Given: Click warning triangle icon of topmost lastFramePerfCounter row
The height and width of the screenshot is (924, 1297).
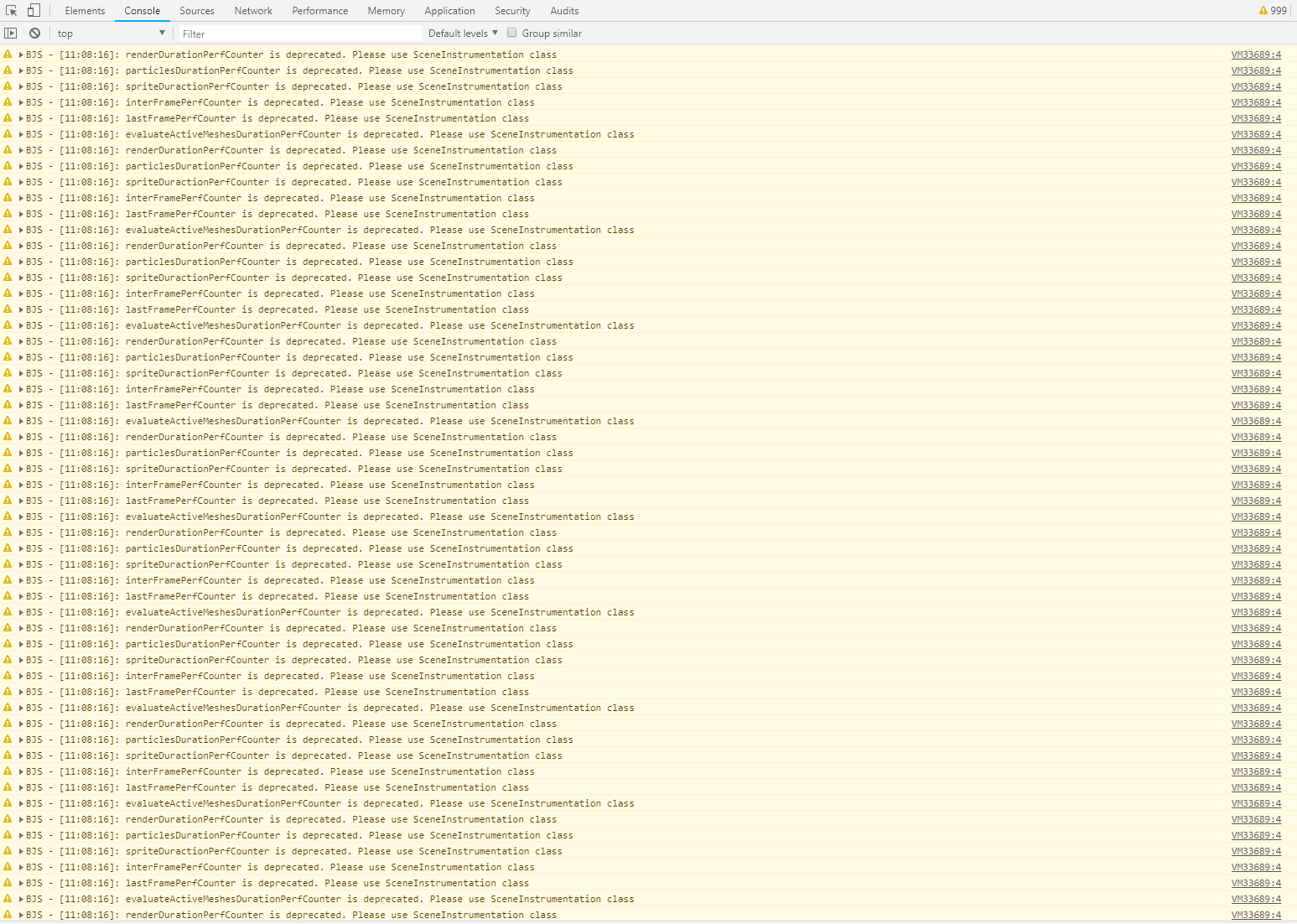Looking at the screenshot, I should [8, 117].
